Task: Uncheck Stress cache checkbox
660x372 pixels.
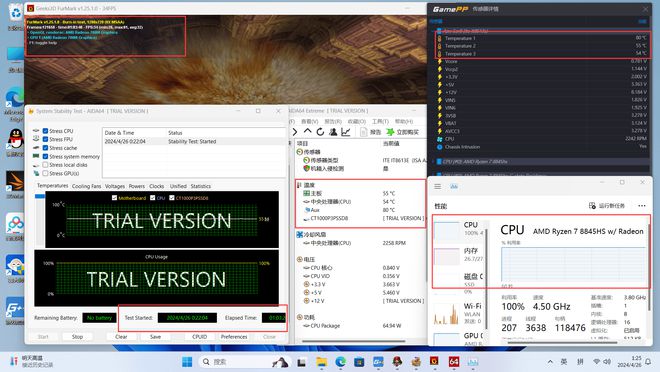Action: (x=45, y=148)
